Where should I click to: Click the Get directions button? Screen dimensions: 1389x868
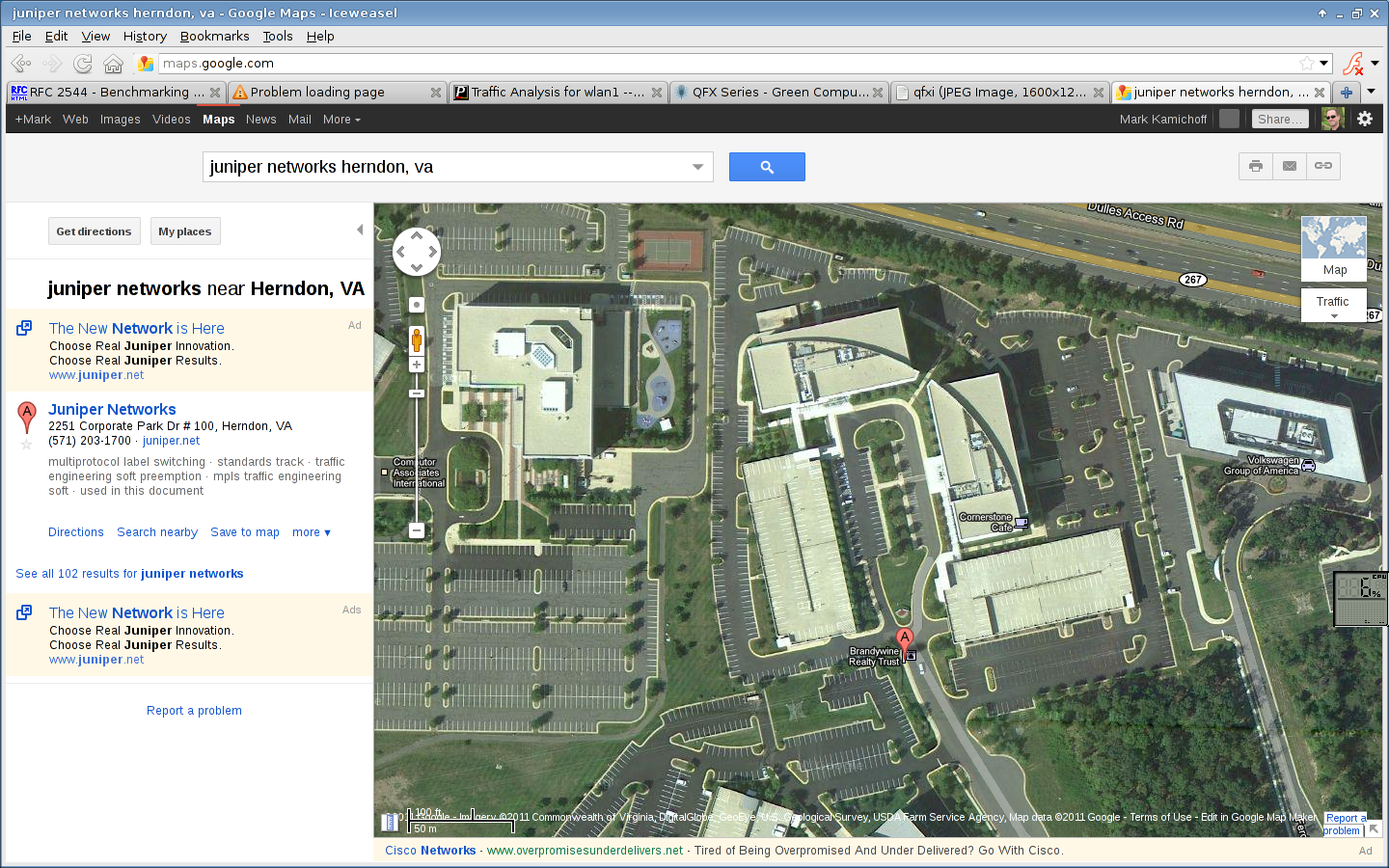pyautogui.click(x=94, y=231)
